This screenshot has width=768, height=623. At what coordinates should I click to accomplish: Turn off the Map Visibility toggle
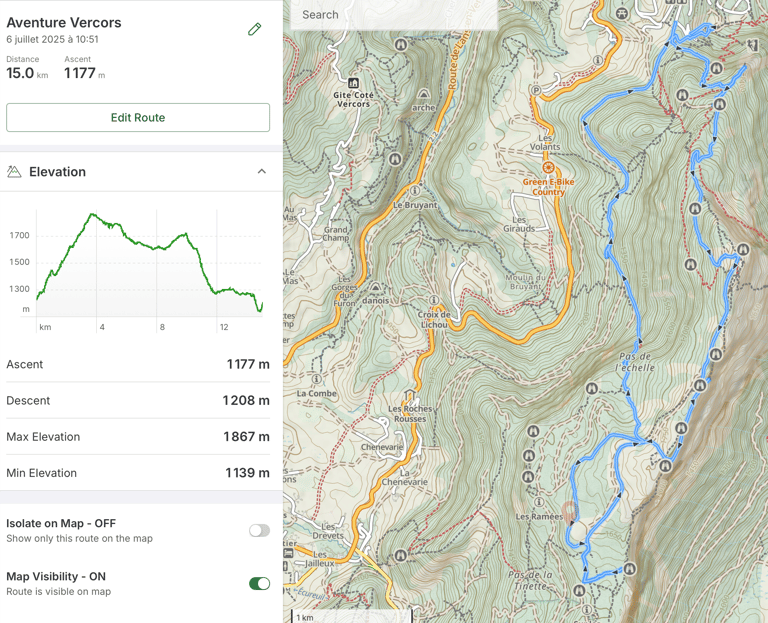(259, 584)
